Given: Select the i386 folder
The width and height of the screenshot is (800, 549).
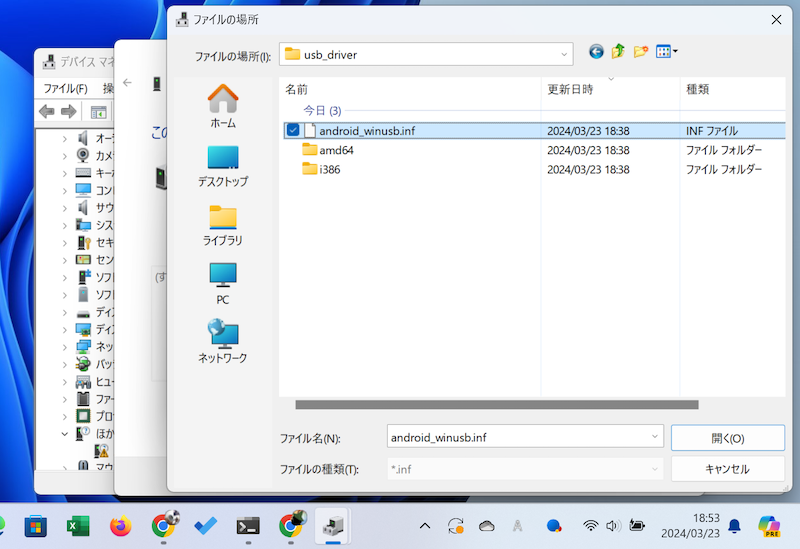Looking at the screenshot, I should coord(330,170).
